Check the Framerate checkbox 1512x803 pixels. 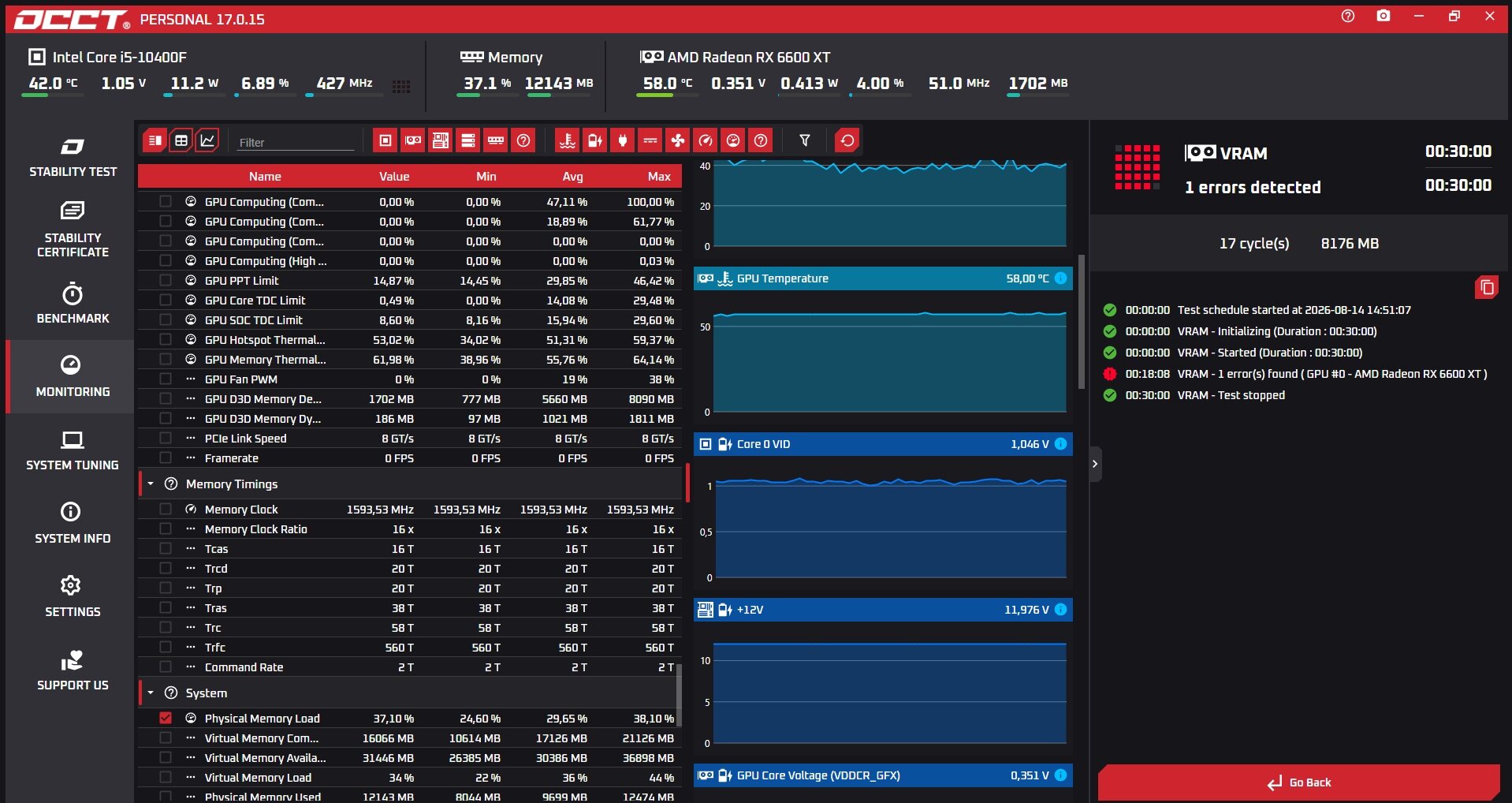pos(166,458)
